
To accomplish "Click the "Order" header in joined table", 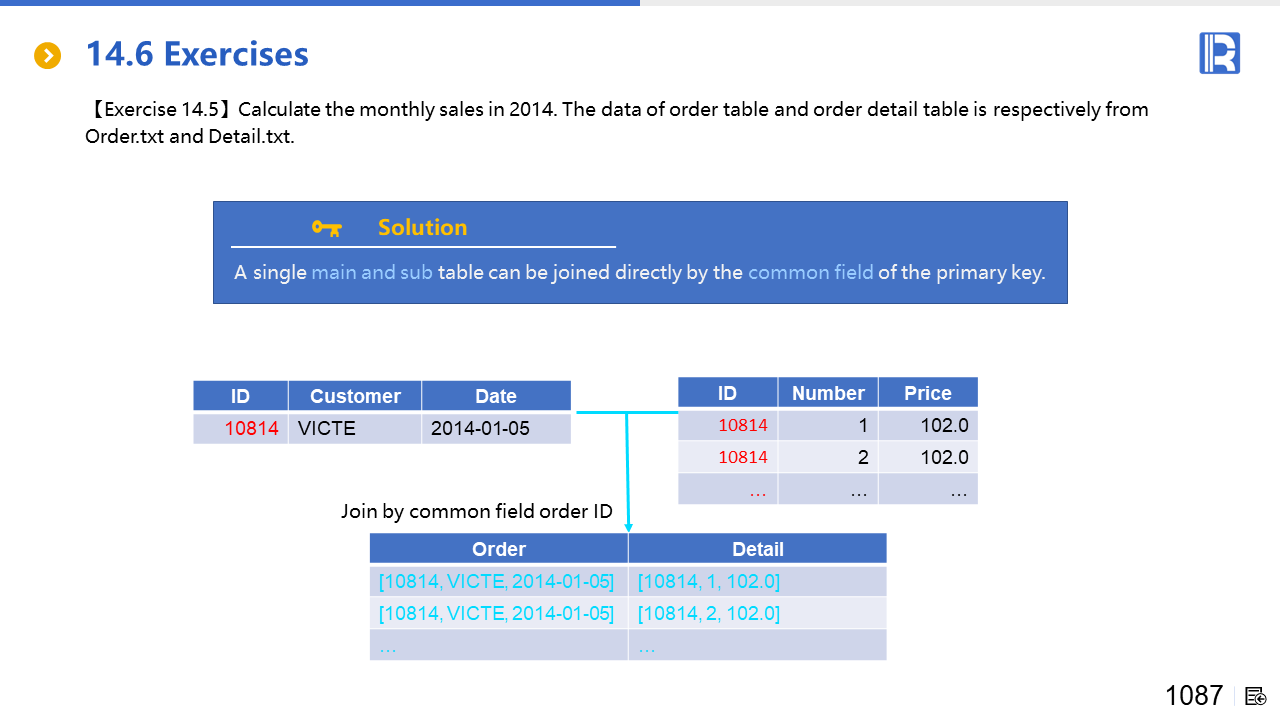I will click(498, 549).
